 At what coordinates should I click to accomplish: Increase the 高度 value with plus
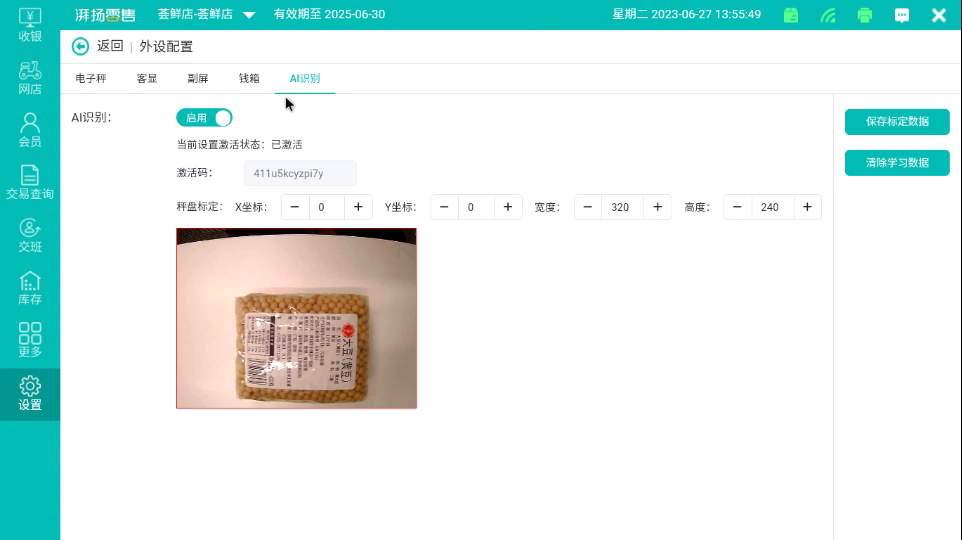807,207
